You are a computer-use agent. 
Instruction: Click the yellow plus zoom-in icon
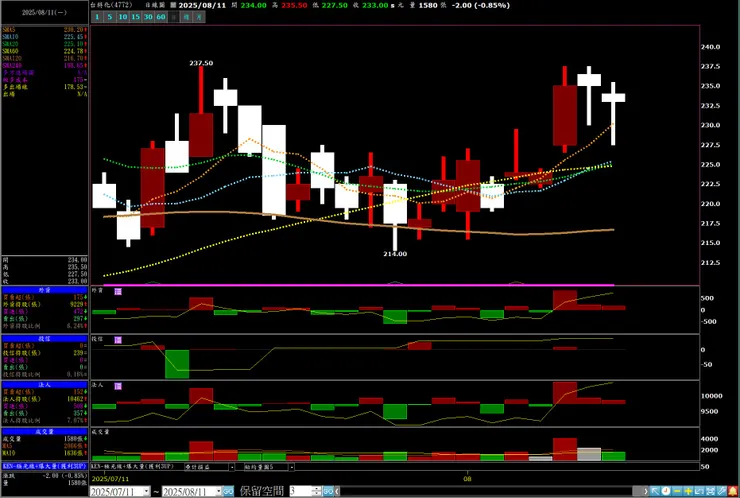tap(688, 491)
